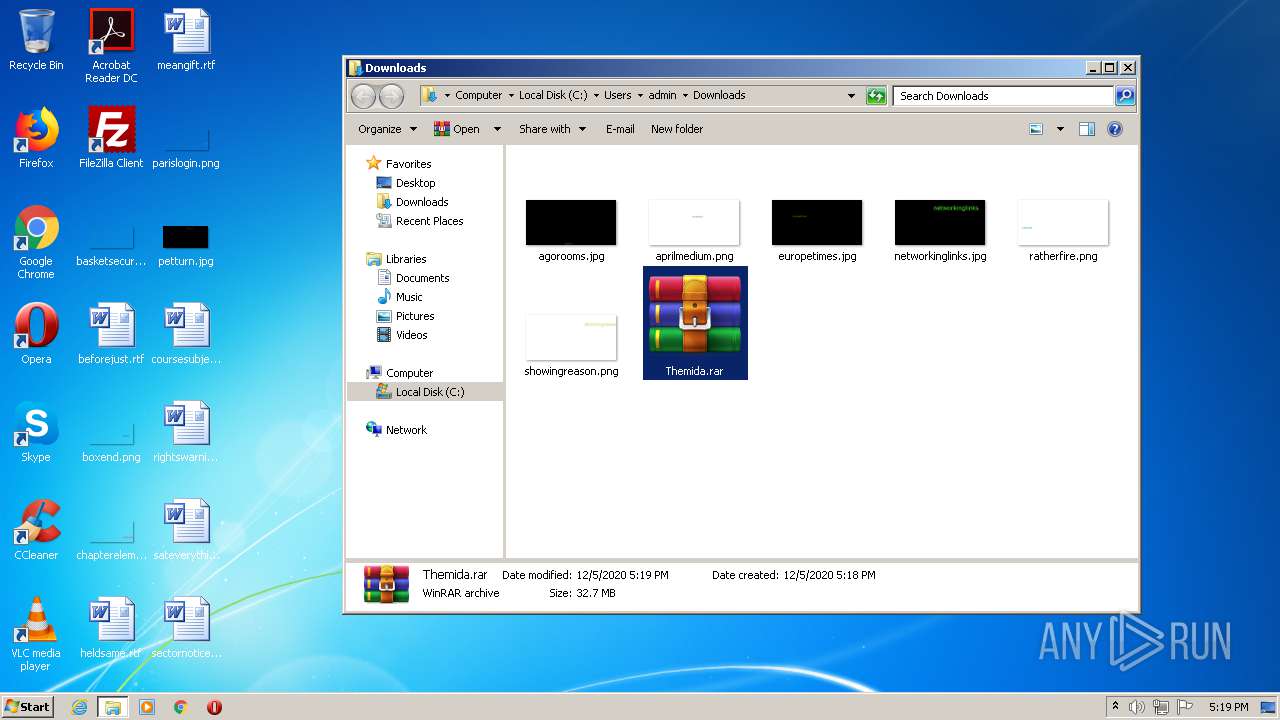The width and height of the screenshot is (1280, 720).
Task: Show the preview pane icon
Action: (x=1087, y=129)
